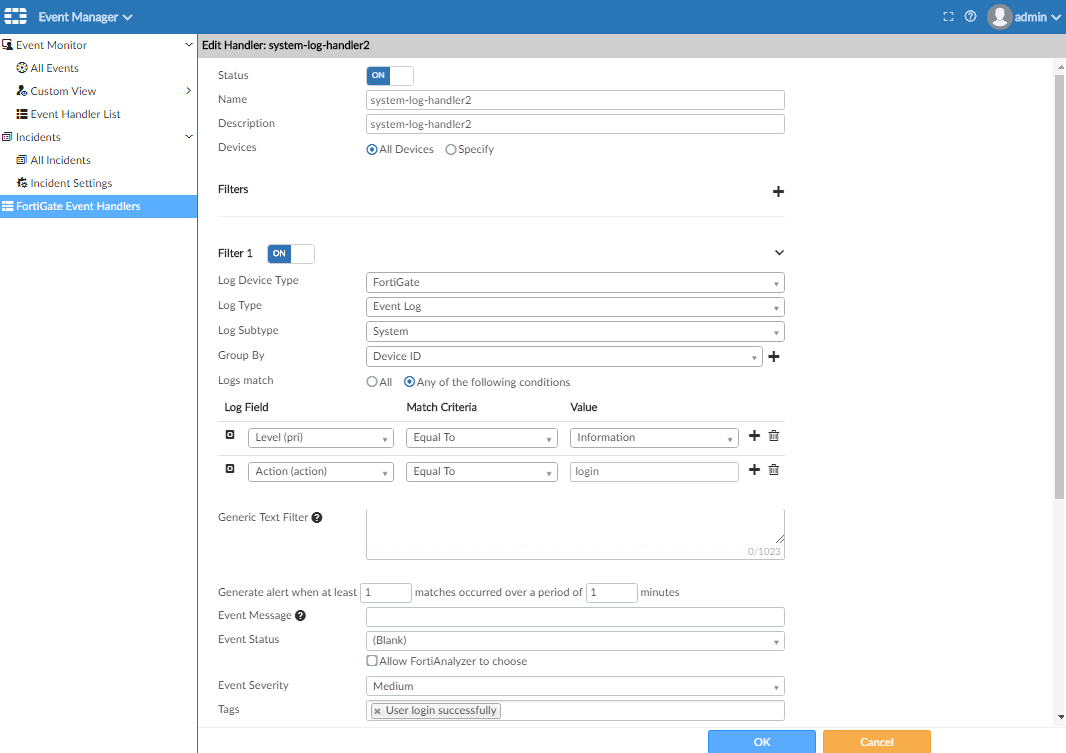Show Event Message help tooltip
Image resolution: width=1066 pixels, height=753 pixels.
coord(300,615)
